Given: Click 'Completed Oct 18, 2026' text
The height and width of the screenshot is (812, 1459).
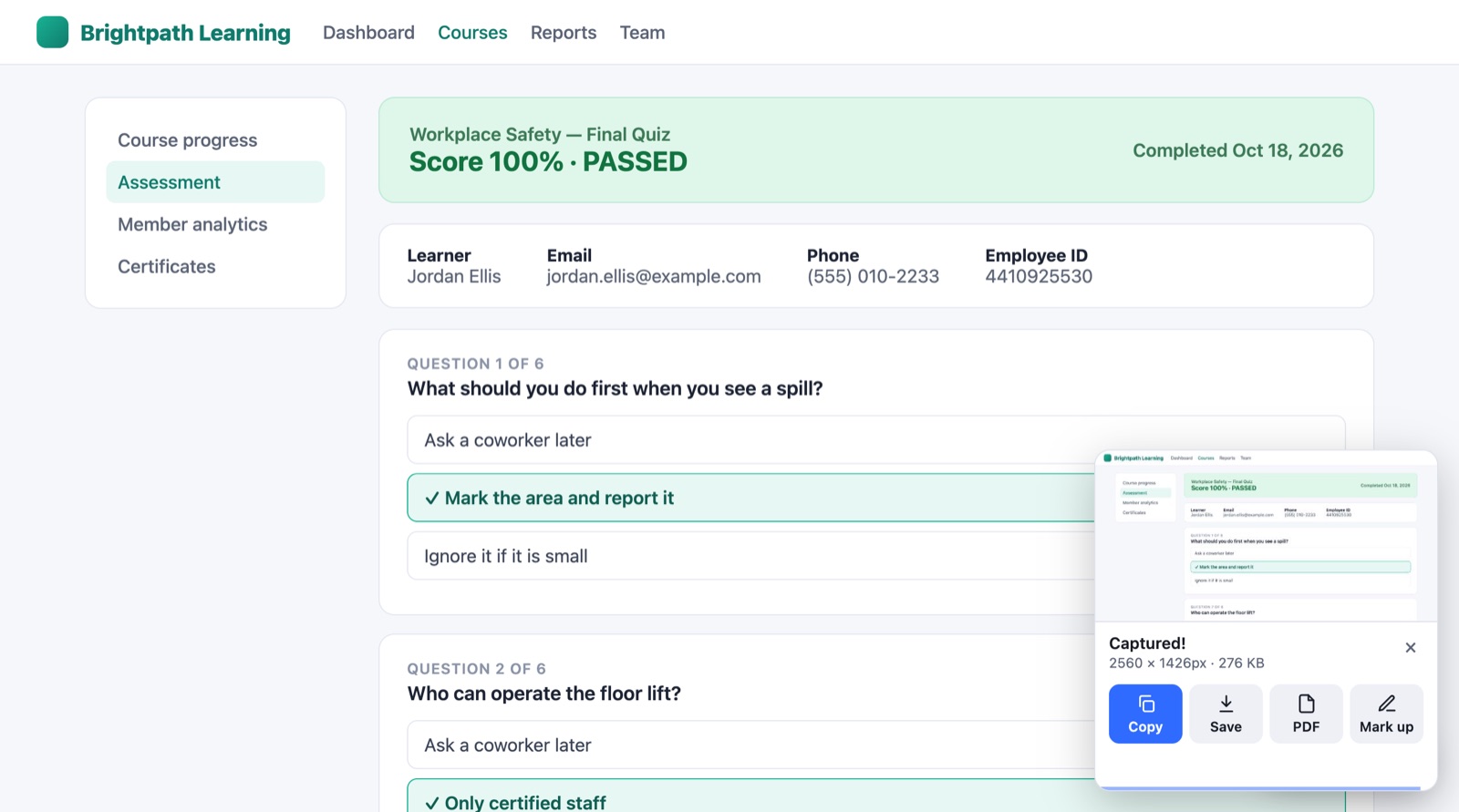Looking at the screenshot, I should (1238, 150).
